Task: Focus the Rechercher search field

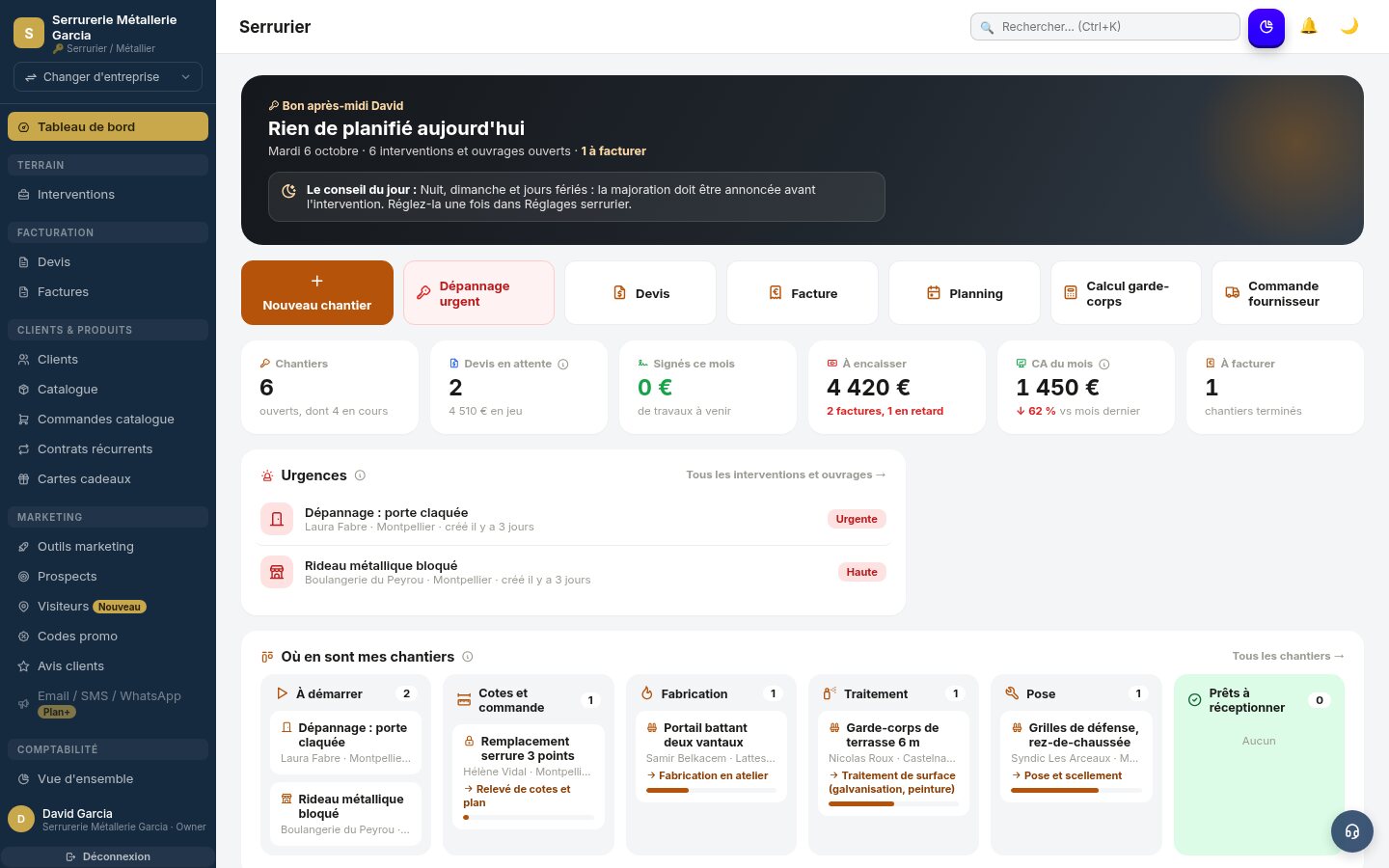Action: 1105,27
